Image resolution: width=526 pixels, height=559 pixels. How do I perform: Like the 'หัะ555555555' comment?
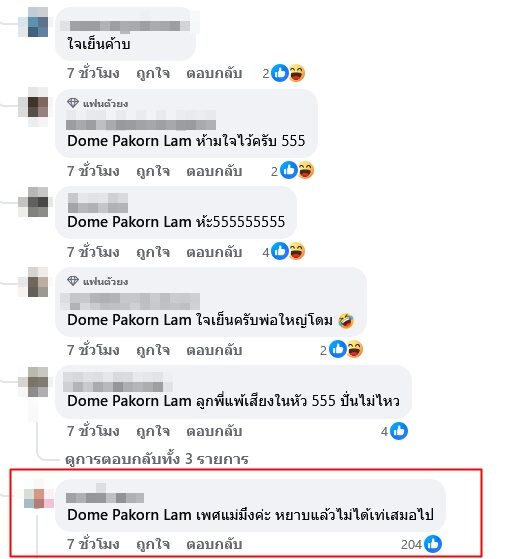point(153,252)
